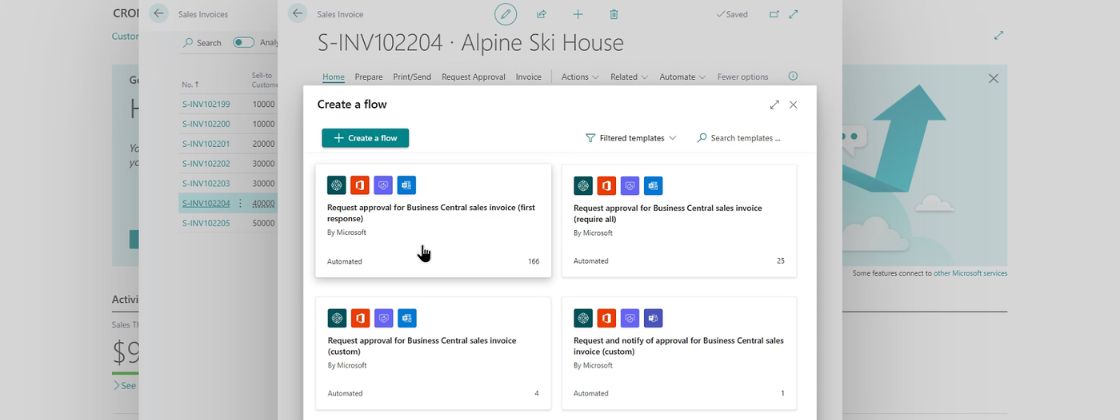Viewport: 1120px width, 420px height.
Task: Expand the Sales Invoice page to full width
Action: tap(794, 14)
